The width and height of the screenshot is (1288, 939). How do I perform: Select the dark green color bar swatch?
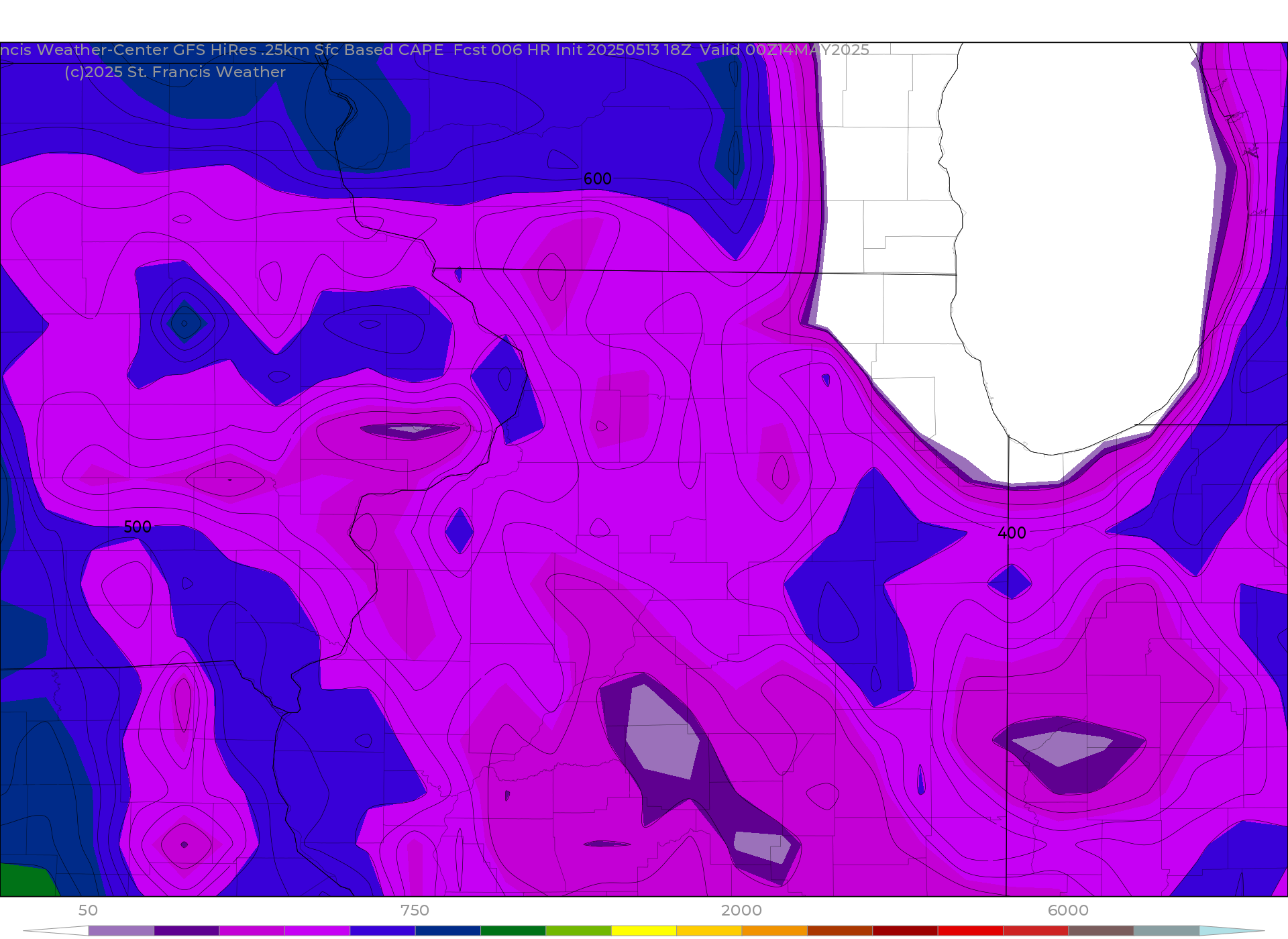[x=513, y=931]
